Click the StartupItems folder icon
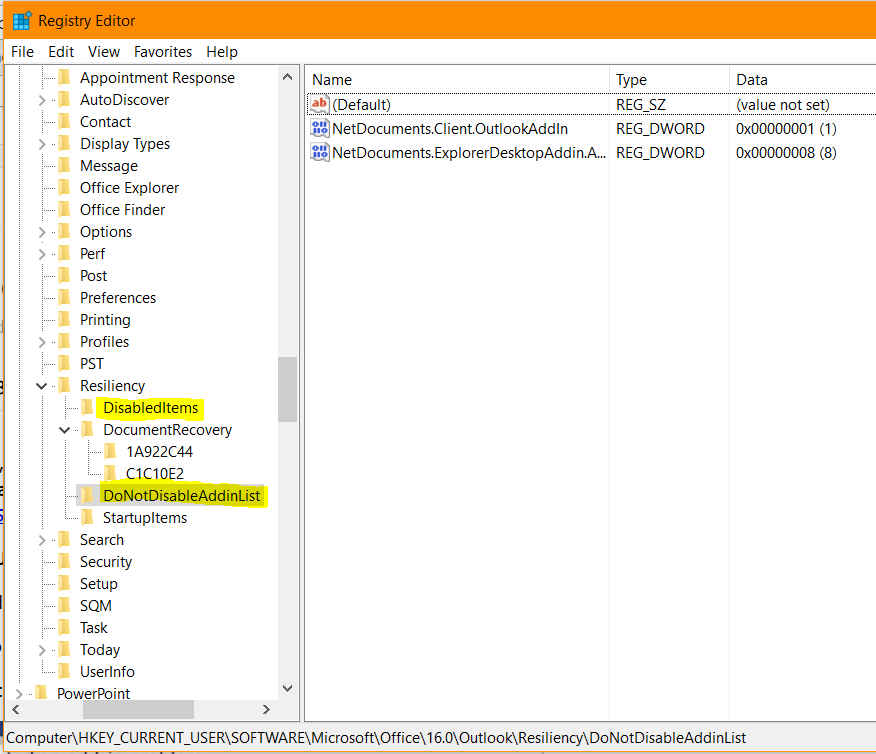Screen dimensions: 876x754 (x=88, y=517)
